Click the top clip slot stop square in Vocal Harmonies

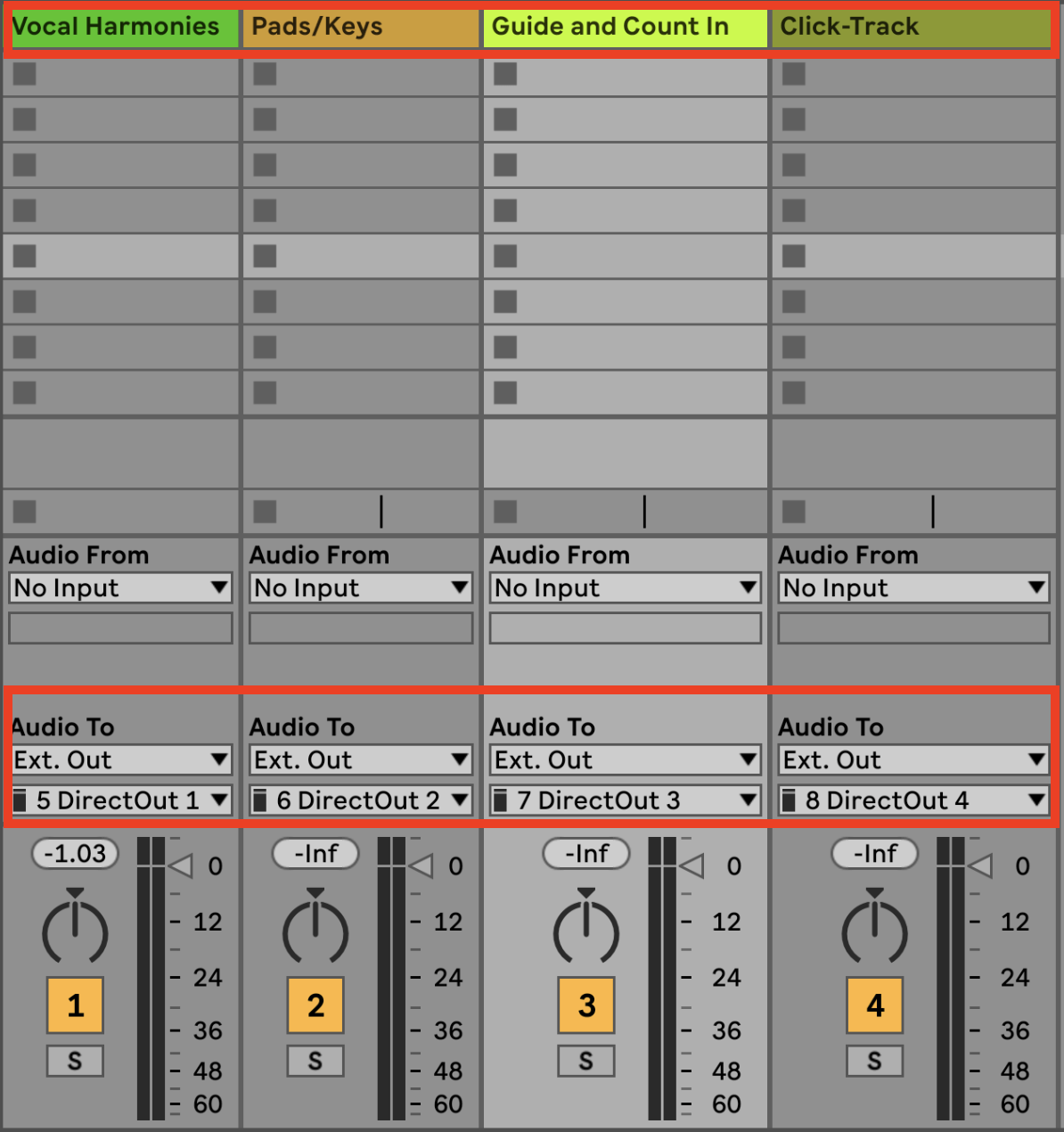tap(25, 74)
